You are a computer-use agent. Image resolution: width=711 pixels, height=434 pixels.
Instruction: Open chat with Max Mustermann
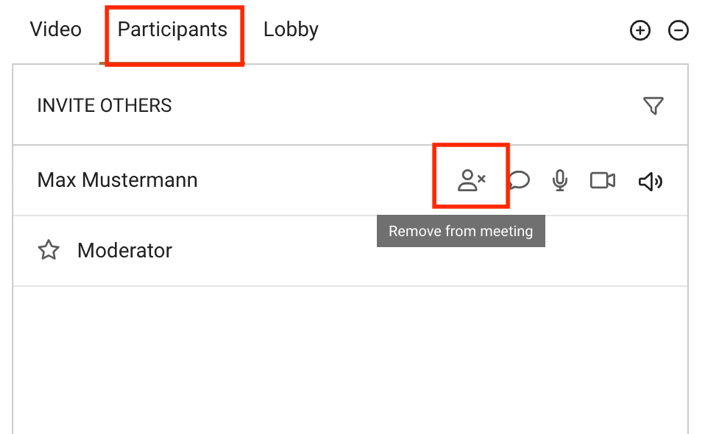pos(519,180)
